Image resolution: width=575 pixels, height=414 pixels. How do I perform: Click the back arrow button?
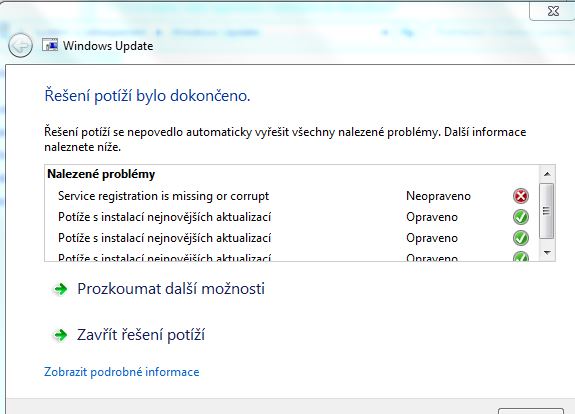coord(20,45)
